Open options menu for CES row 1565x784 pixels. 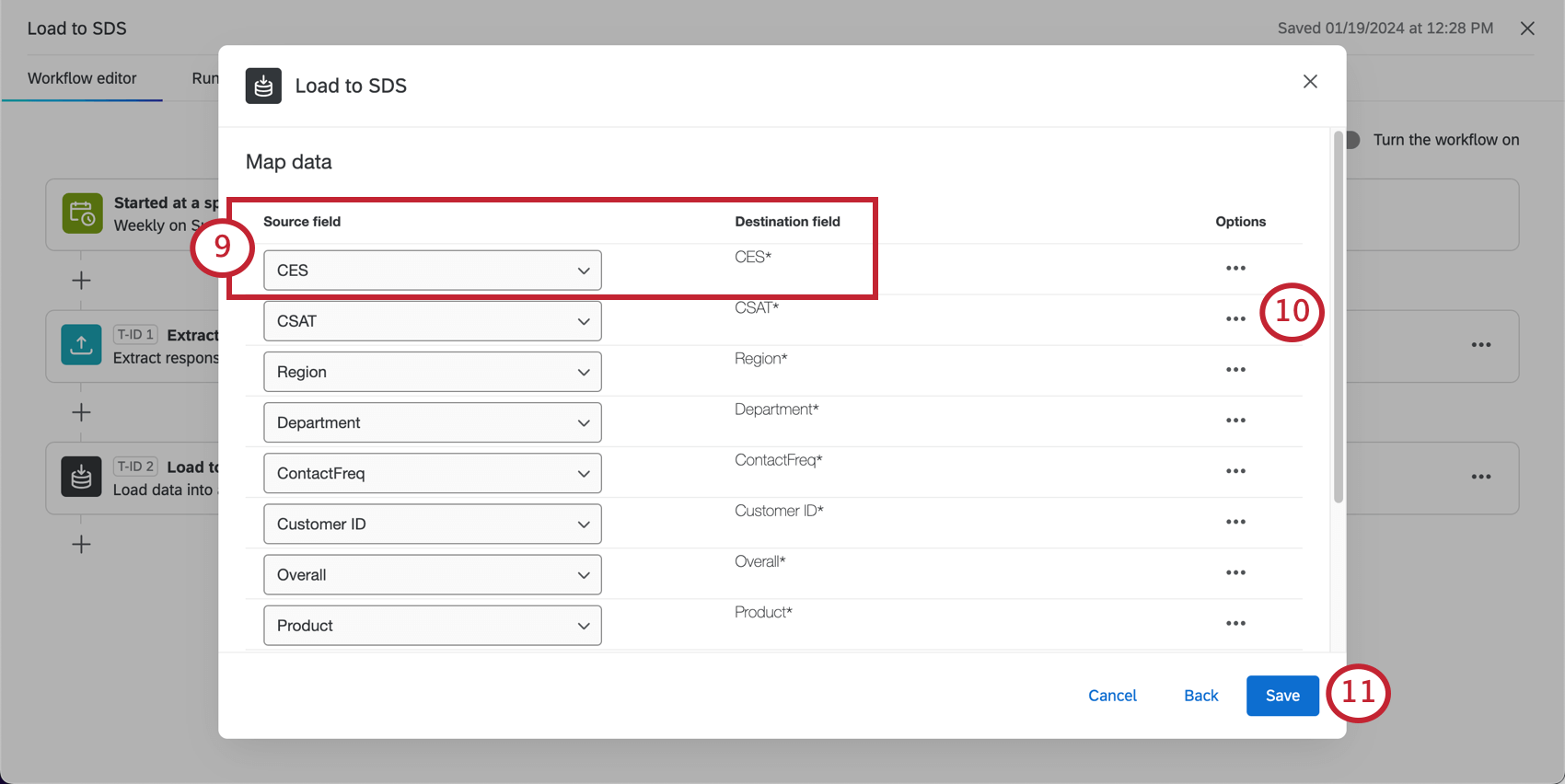pyautogui.click(x=1235, y=269)
